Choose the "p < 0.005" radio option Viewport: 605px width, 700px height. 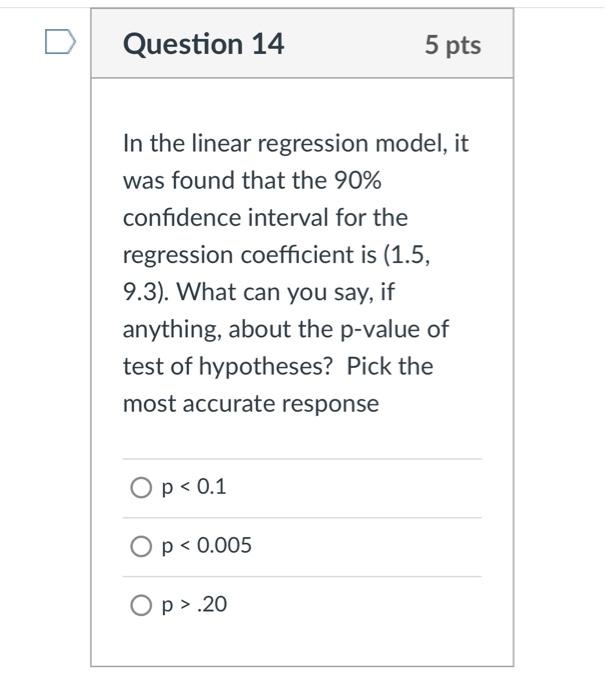click(141, 546)
